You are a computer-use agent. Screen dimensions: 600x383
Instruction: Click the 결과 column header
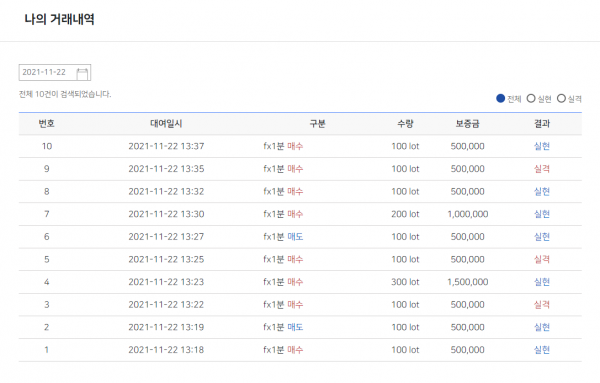(542, 124)
